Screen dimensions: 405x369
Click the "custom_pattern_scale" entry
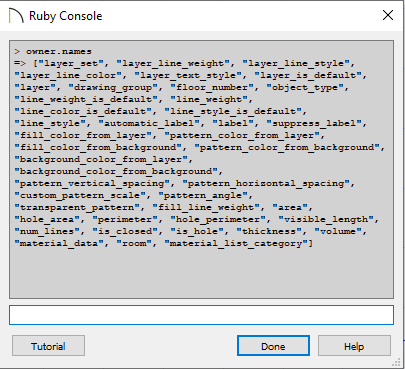click(80, 196)
